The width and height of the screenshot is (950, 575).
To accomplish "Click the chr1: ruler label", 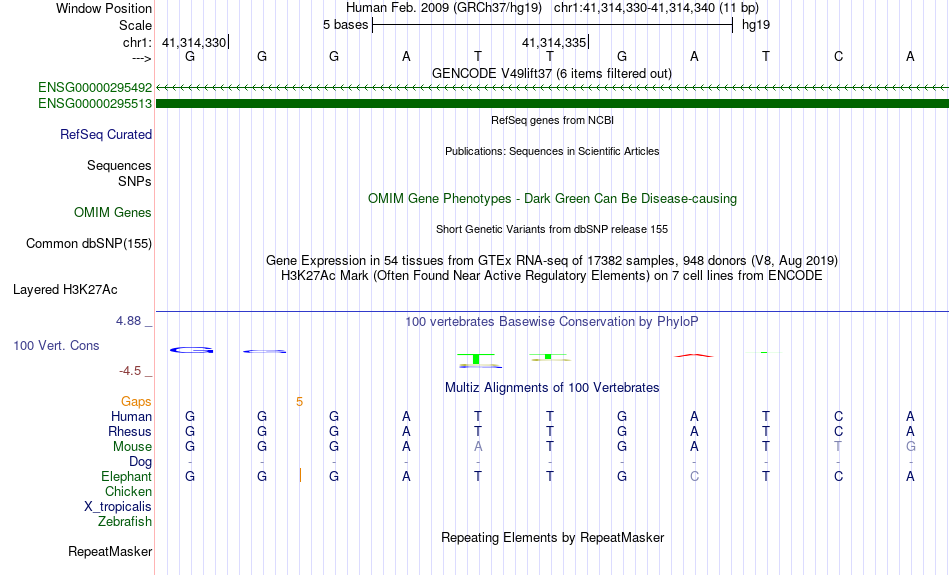I will coord(138,42).
